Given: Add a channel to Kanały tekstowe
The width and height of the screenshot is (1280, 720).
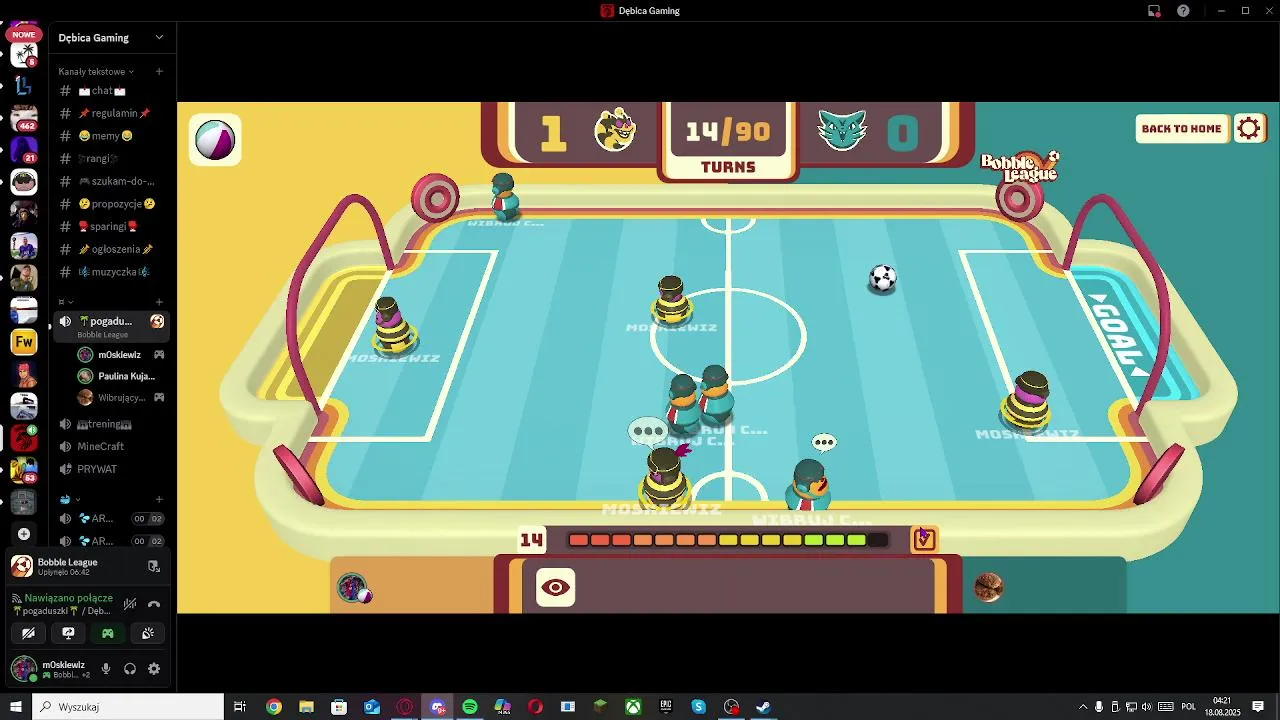Looking at the screenshot, I should [159, 72].
